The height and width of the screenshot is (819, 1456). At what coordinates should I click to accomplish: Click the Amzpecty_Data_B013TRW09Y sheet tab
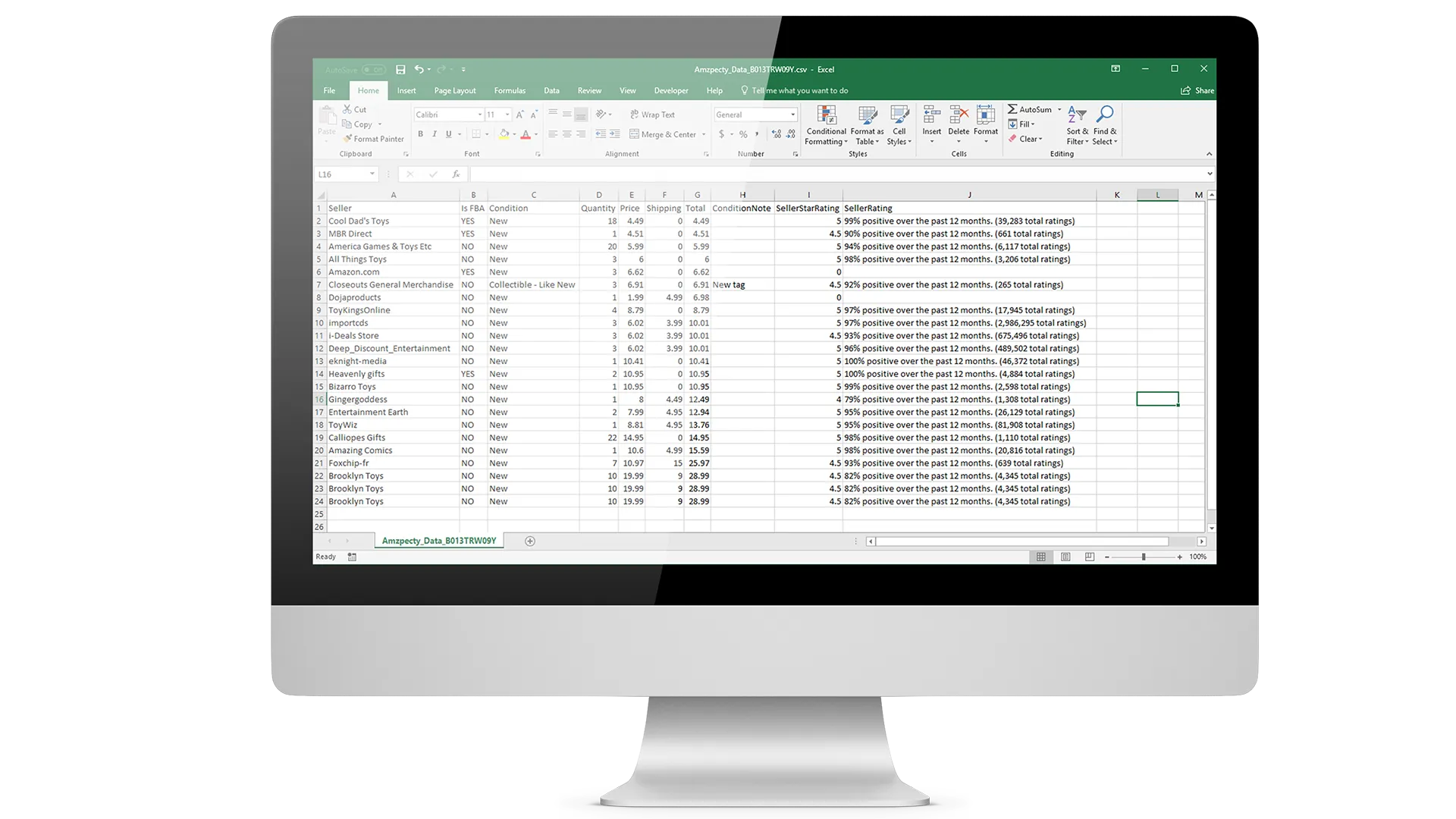438,541
